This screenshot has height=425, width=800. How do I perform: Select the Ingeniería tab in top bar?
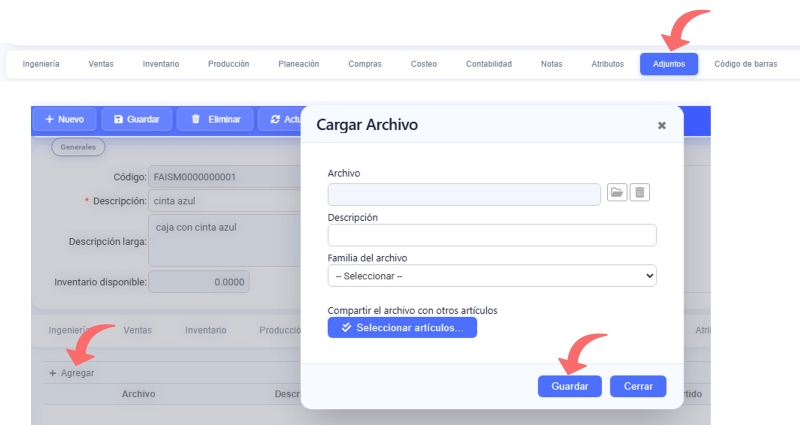(x=41, y=64)
